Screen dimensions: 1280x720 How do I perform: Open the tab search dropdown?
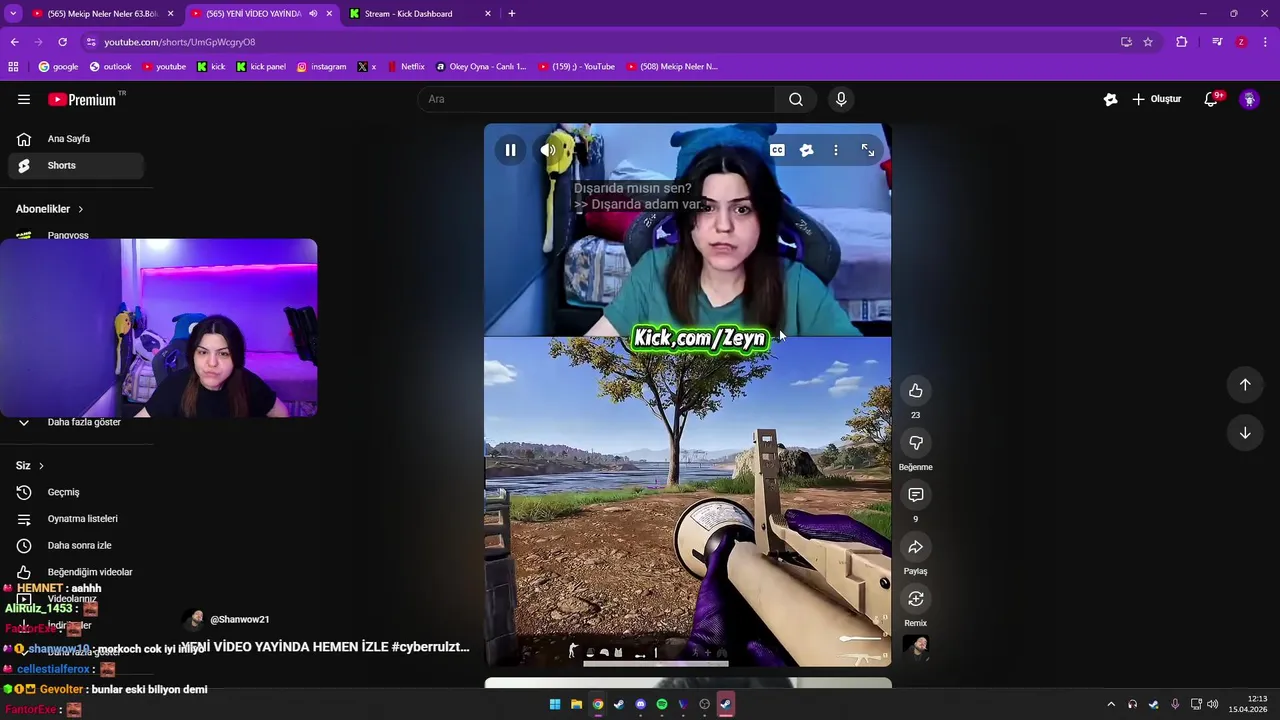pos(13,14)
